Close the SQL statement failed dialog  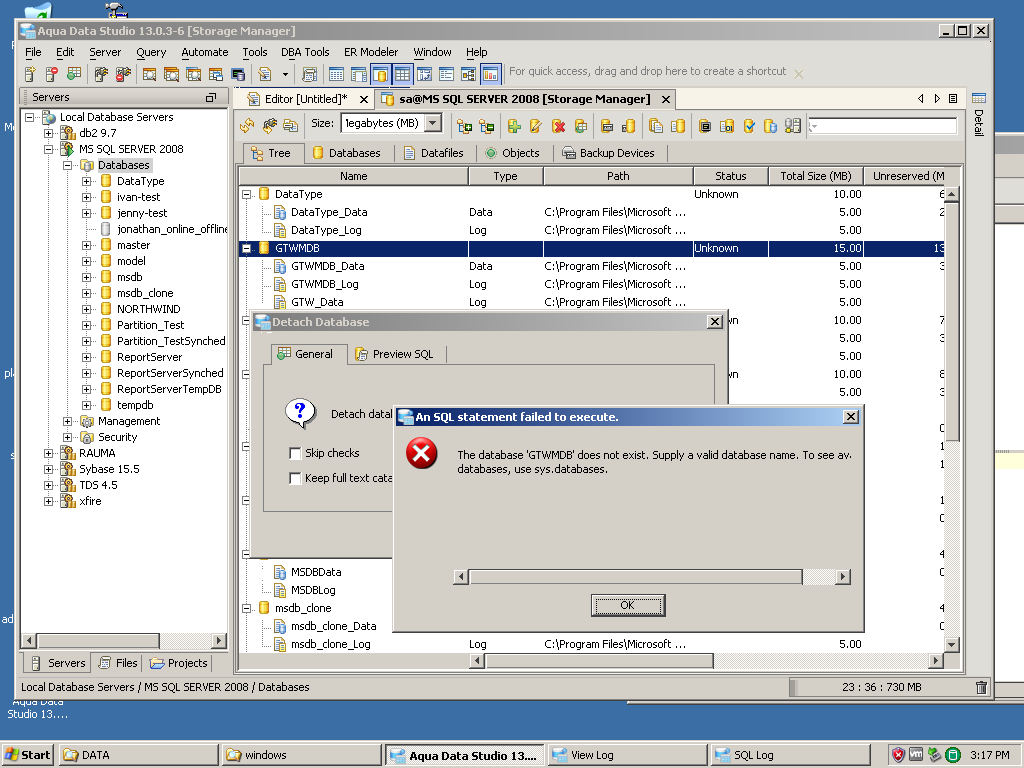click(x=850, y=417)
